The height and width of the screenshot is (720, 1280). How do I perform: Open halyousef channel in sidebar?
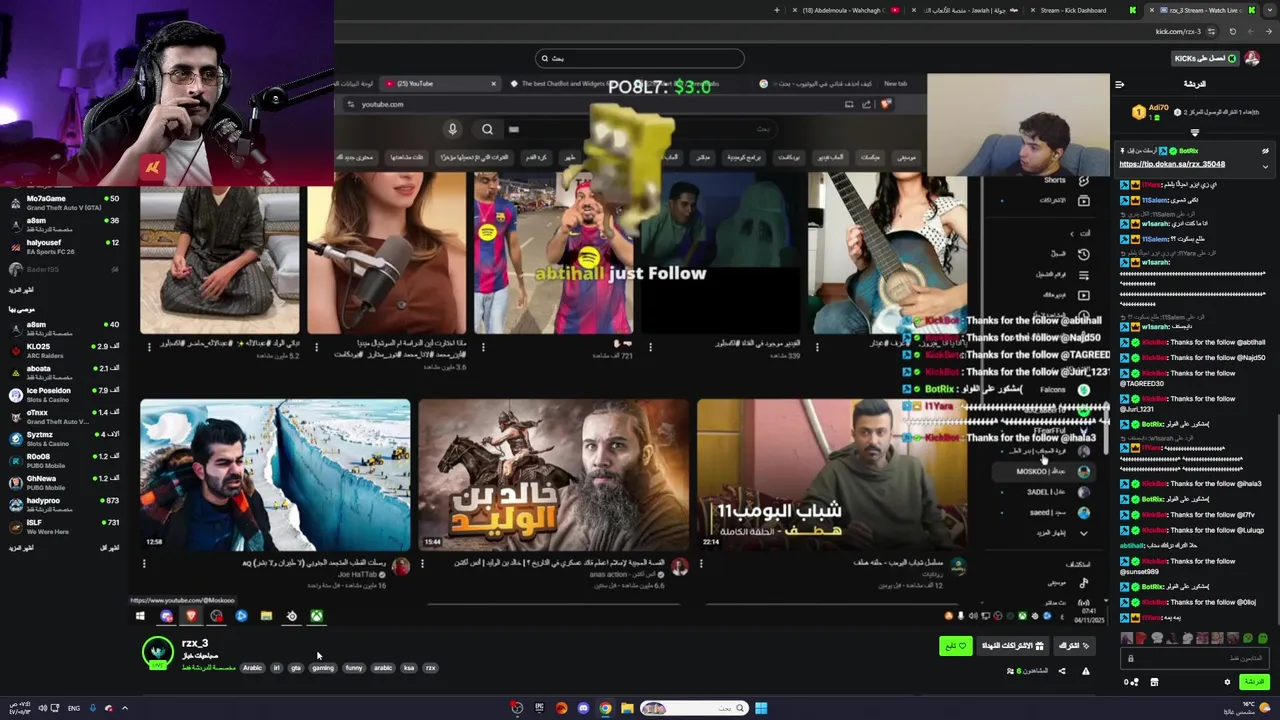(63, 247)
